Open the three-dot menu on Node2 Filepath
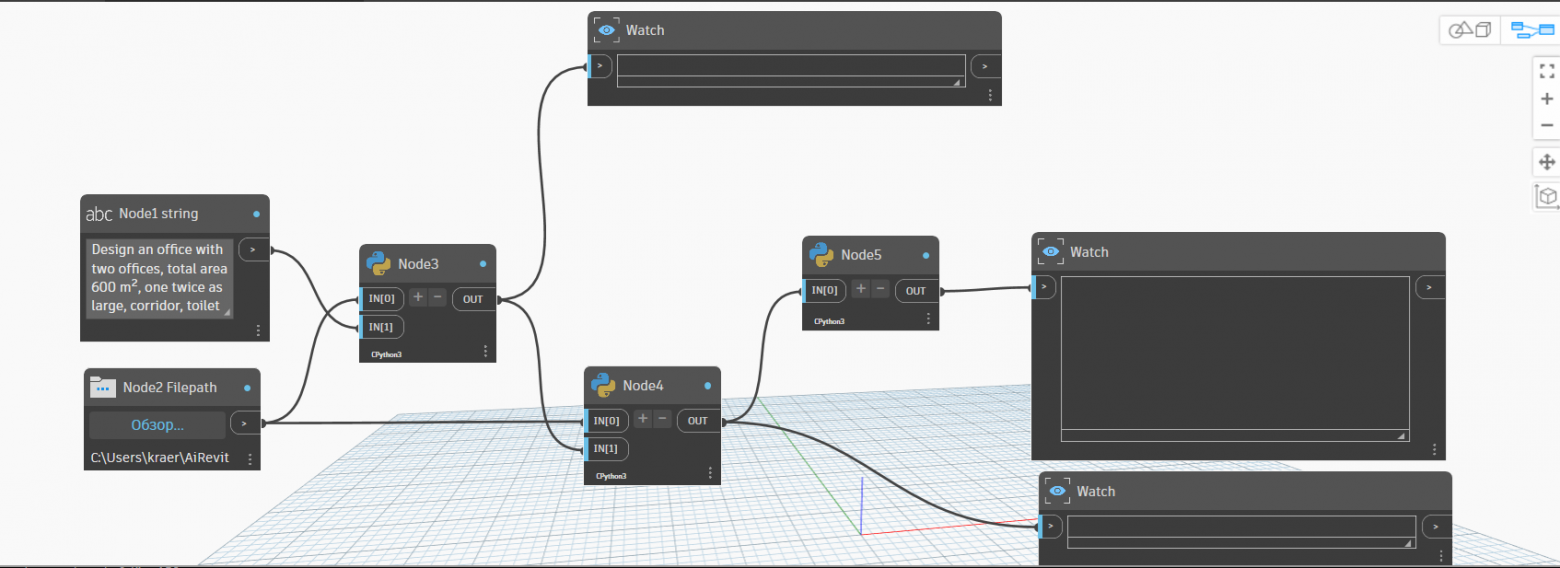The image size is (1560, 568). pyautogui.click(x=250, y=459)
